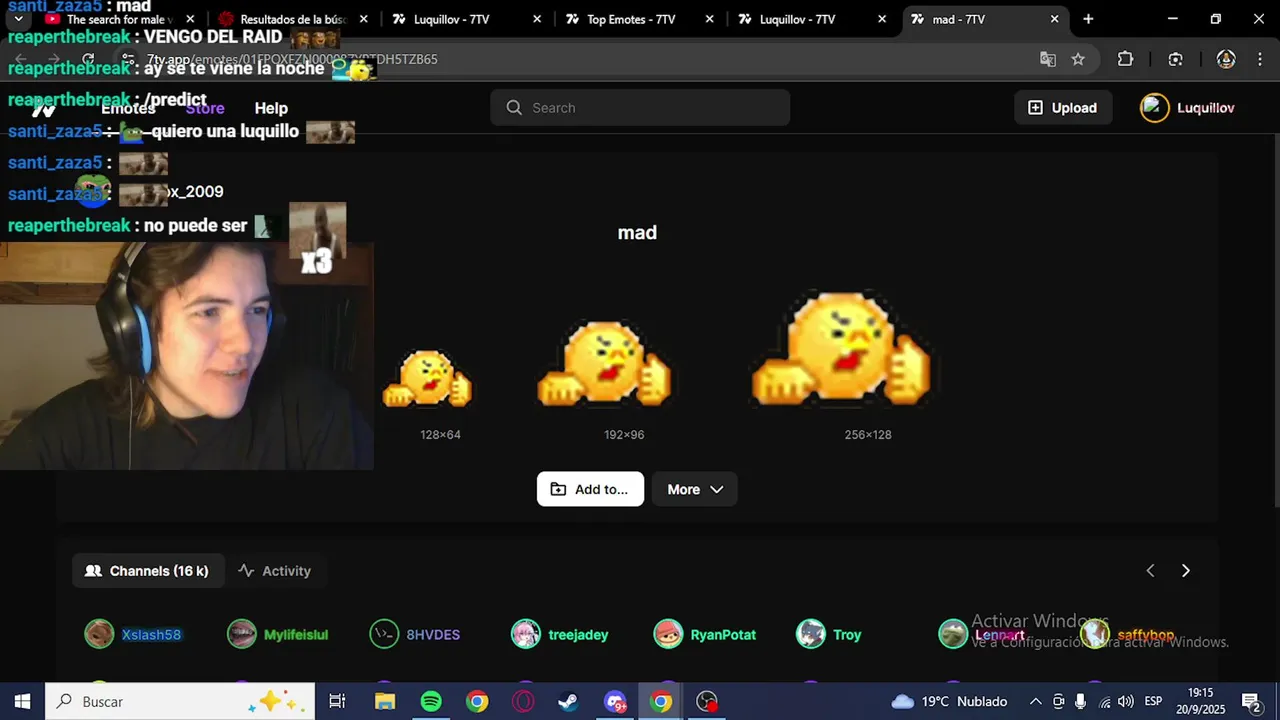
Task: Open the Store nav link
Action: (205, 108)
